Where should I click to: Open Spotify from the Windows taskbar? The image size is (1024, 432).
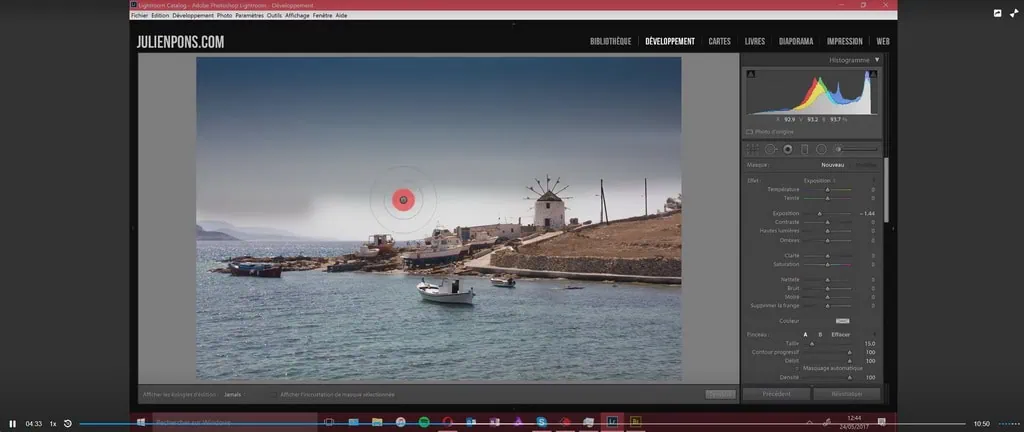click(x=424, y=422)
